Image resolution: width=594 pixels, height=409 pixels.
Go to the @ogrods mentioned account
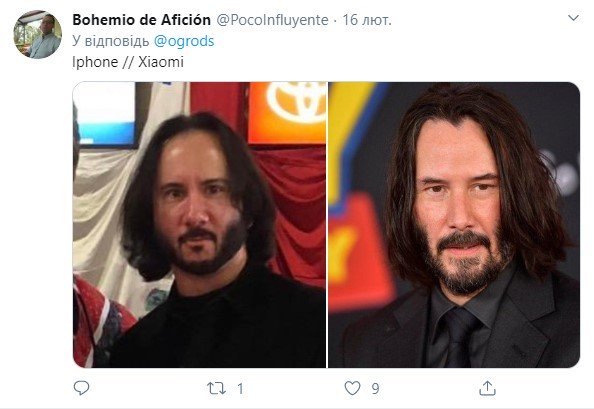click(184, 41)
